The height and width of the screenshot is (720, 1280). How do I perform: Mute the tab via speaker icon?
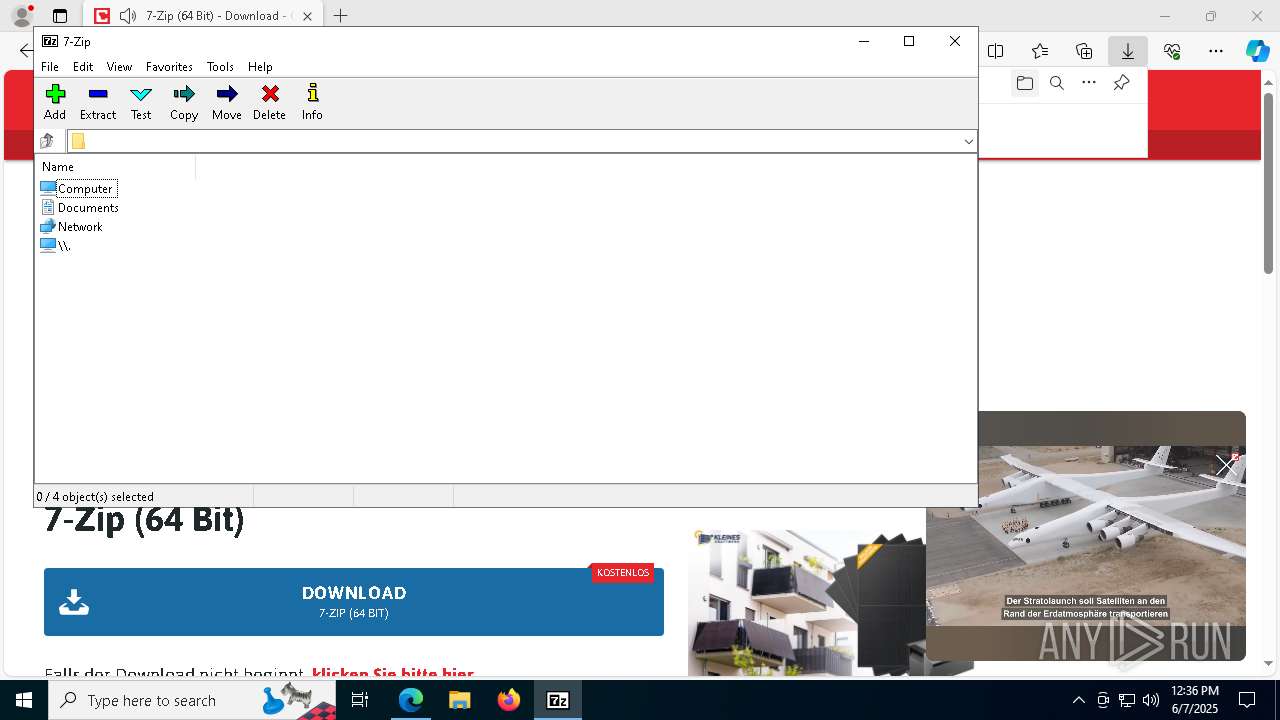click(x=127, y=16)
